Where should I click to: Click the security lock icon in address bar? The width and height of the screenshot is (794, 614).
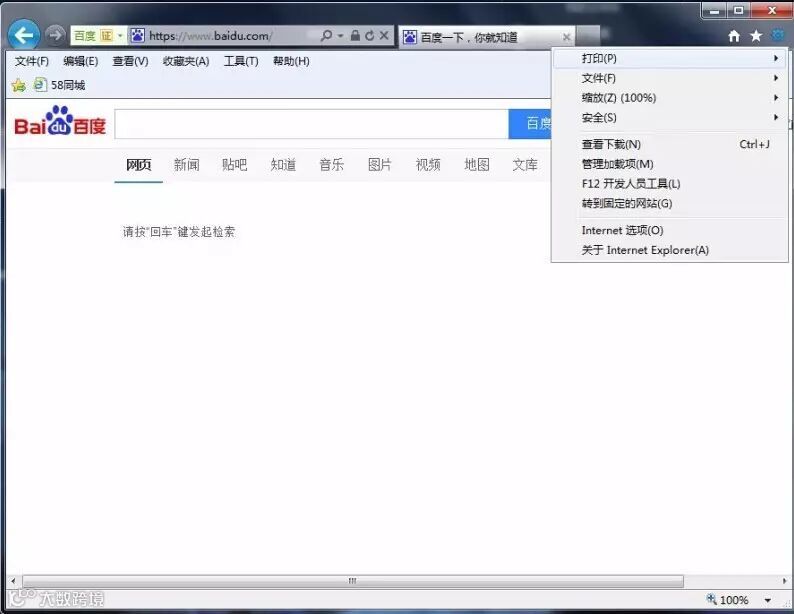pos(355,35)
